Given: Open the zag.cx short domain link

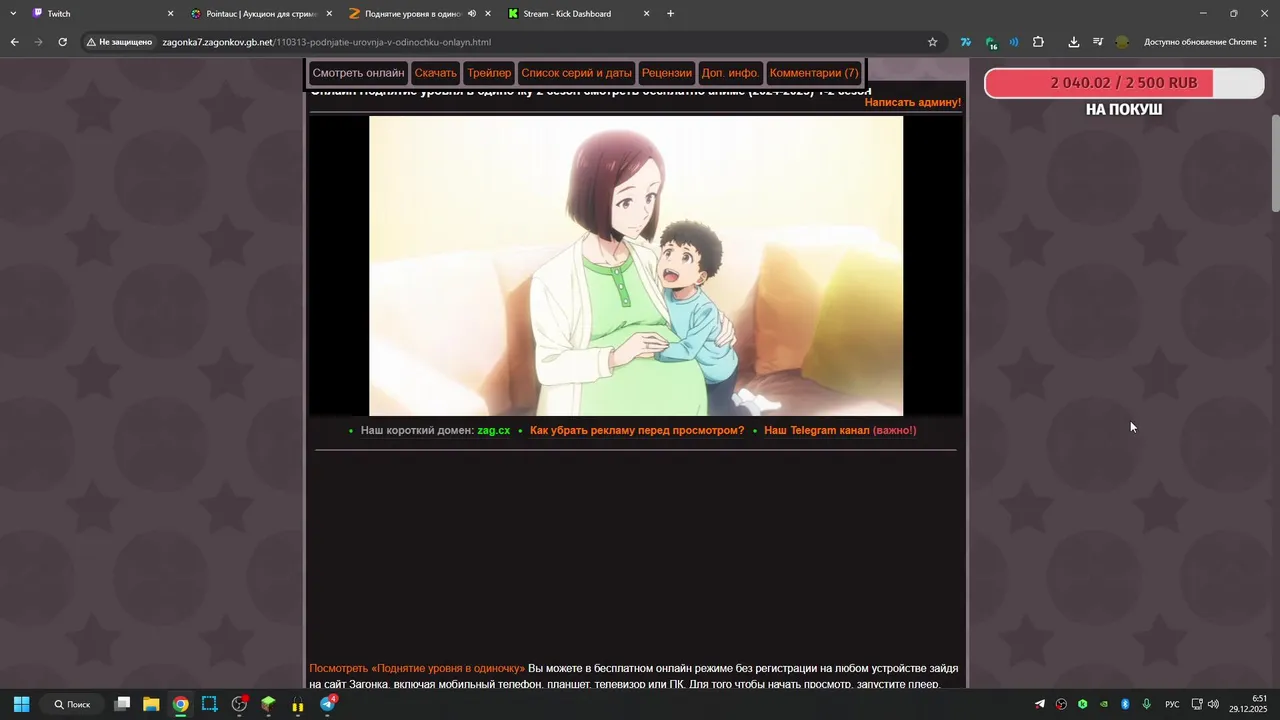Looking at the screenshot, I should (x=494, y=431).
